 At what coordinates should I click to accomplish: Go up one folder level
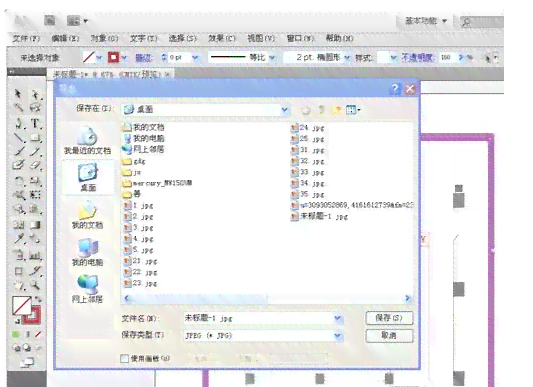click(321, 110)
